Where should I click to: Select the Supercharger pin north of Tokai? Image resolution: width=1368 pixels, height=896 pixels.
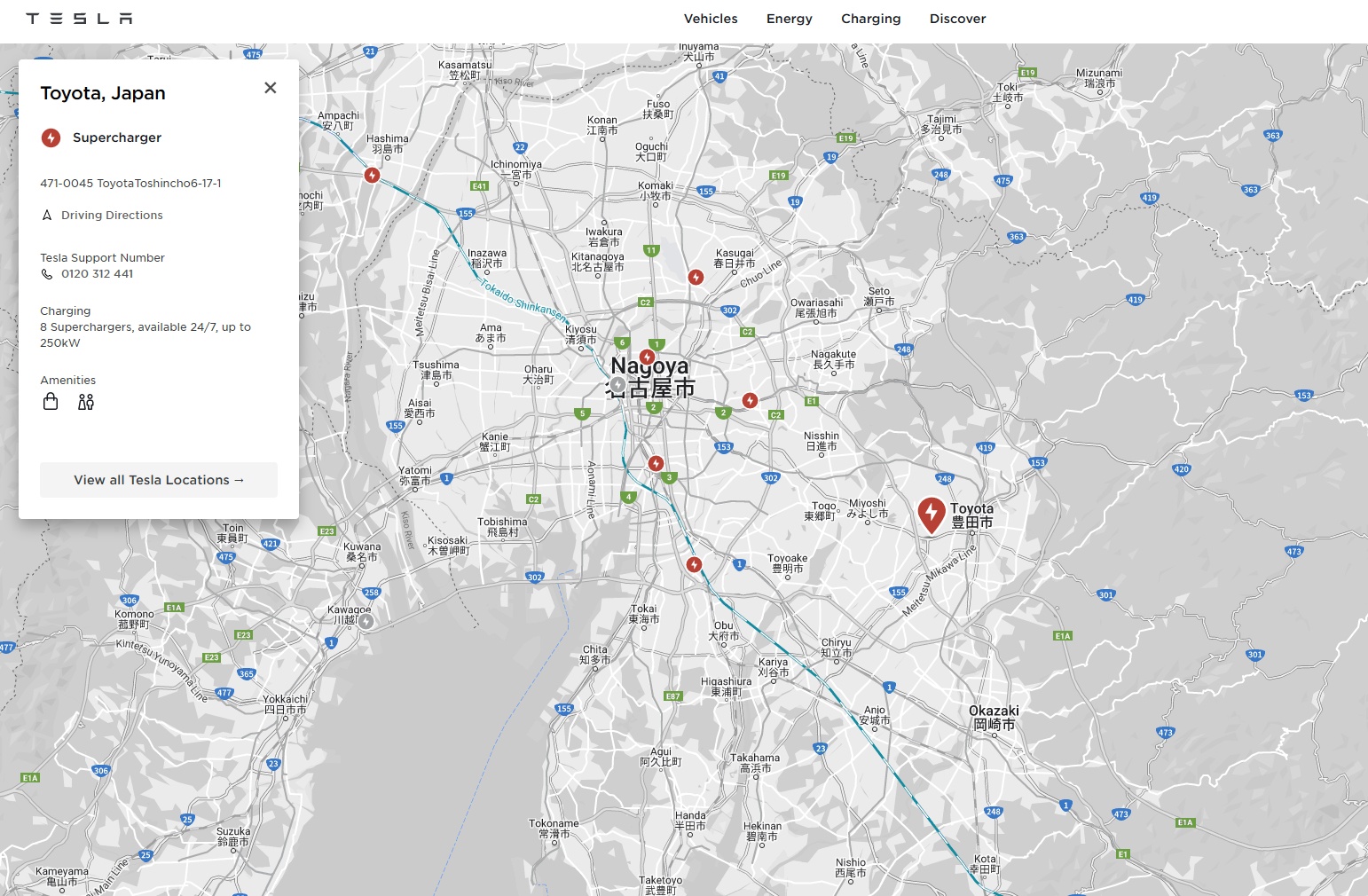coord(695,565)
